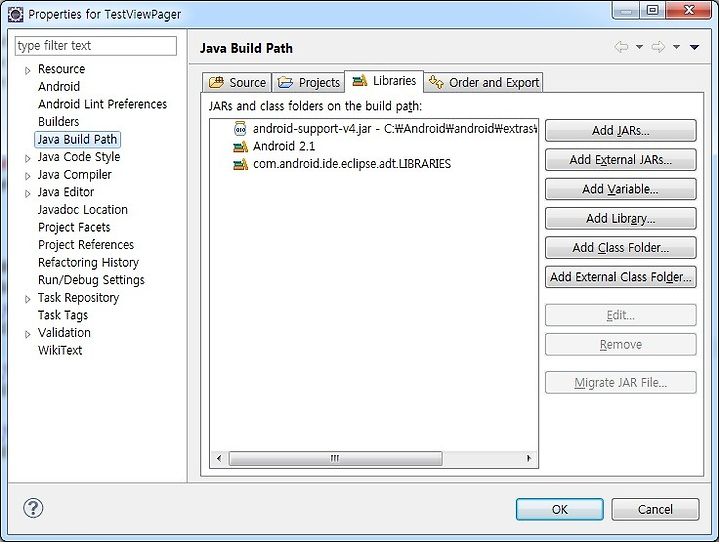Click the scrollbar right arrow

coord(529,458)
